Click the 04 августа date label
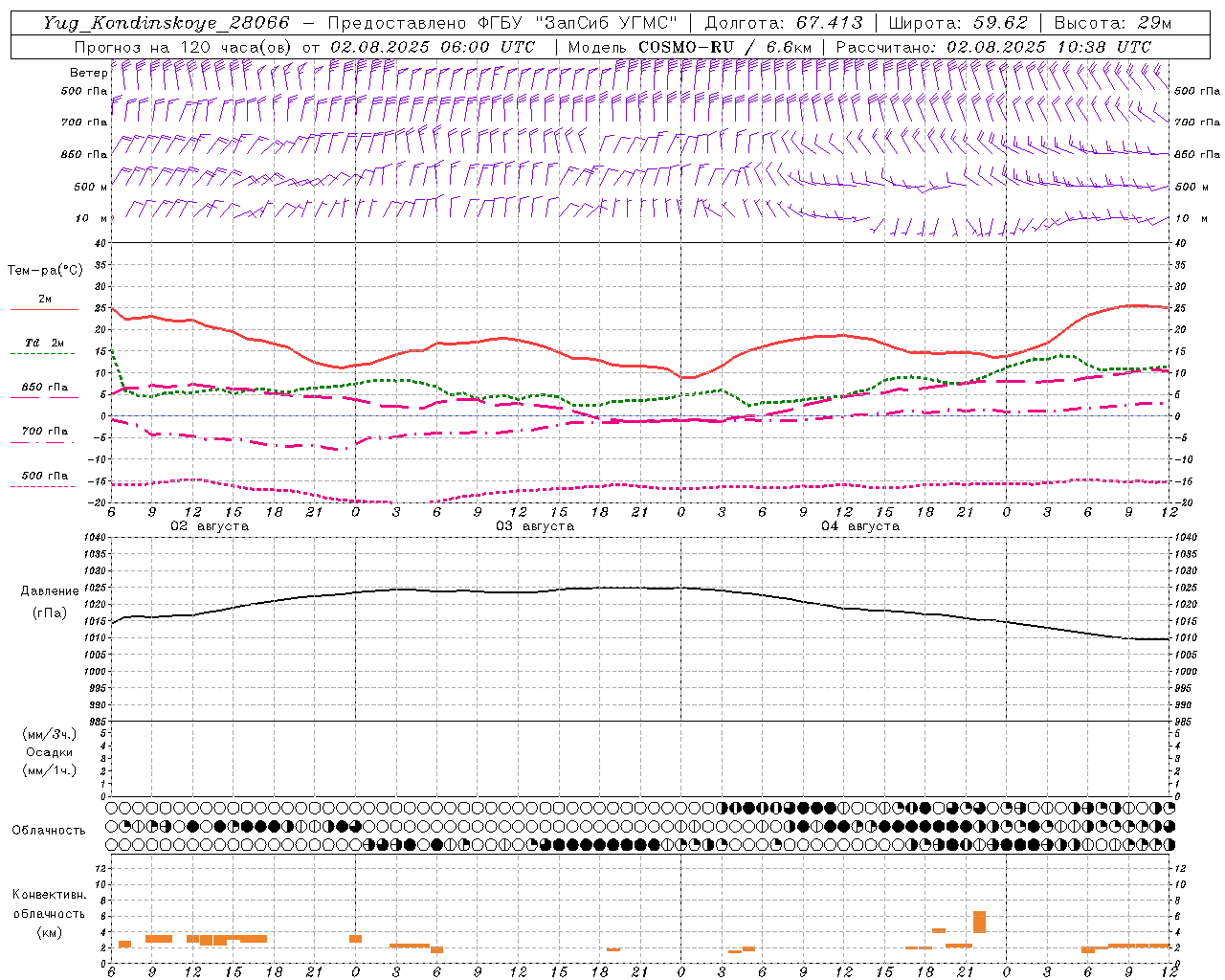Viewport: 1225px width, 980px height. click(x=860, y=526)
